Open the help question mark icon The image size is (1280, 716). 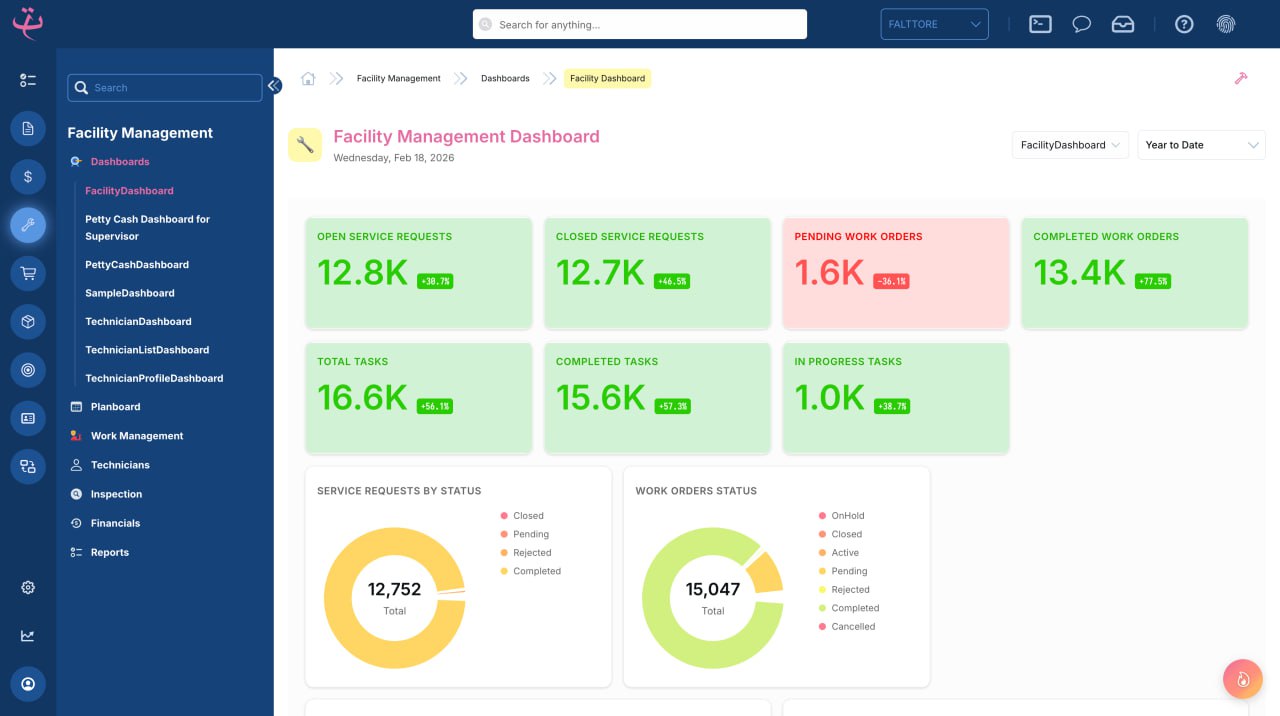[1184, 24]
